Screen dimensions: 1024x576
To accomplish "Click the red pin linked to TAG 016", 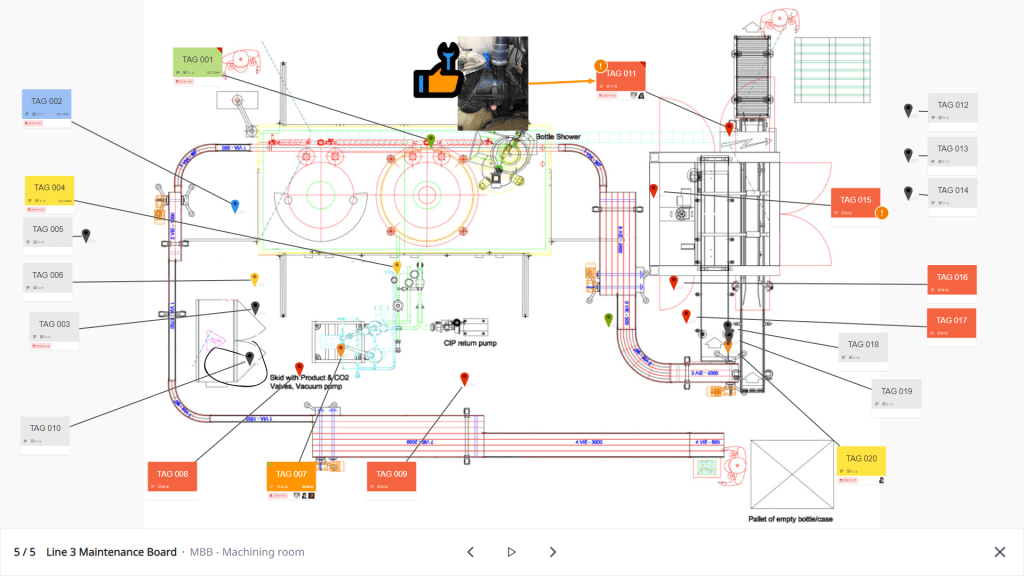I will [674, 282].
